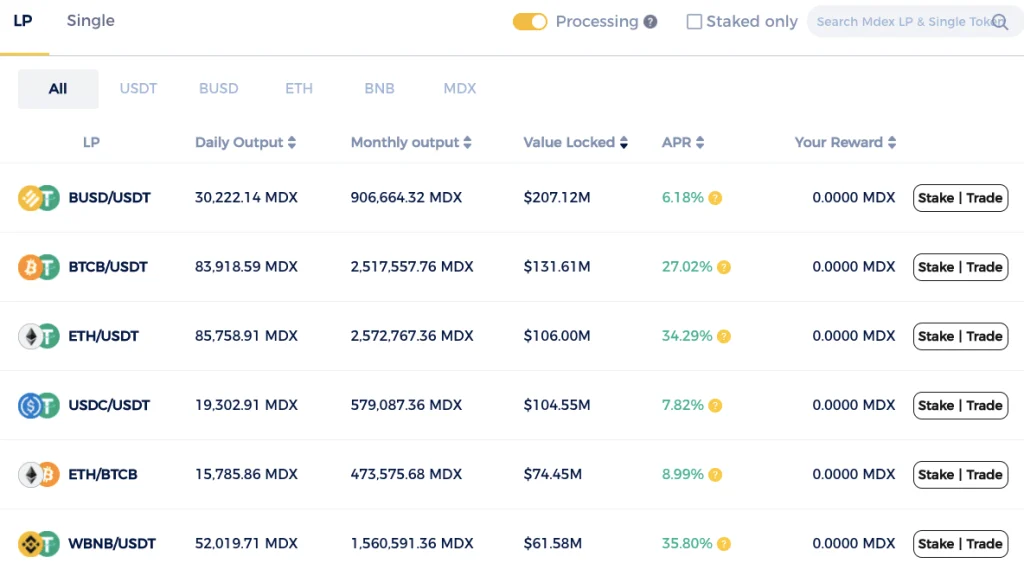Image resolution: width=1024 pixels, height=576 pixels.
Task: Select the BUSD filter tab
Action: pos(219,89)
